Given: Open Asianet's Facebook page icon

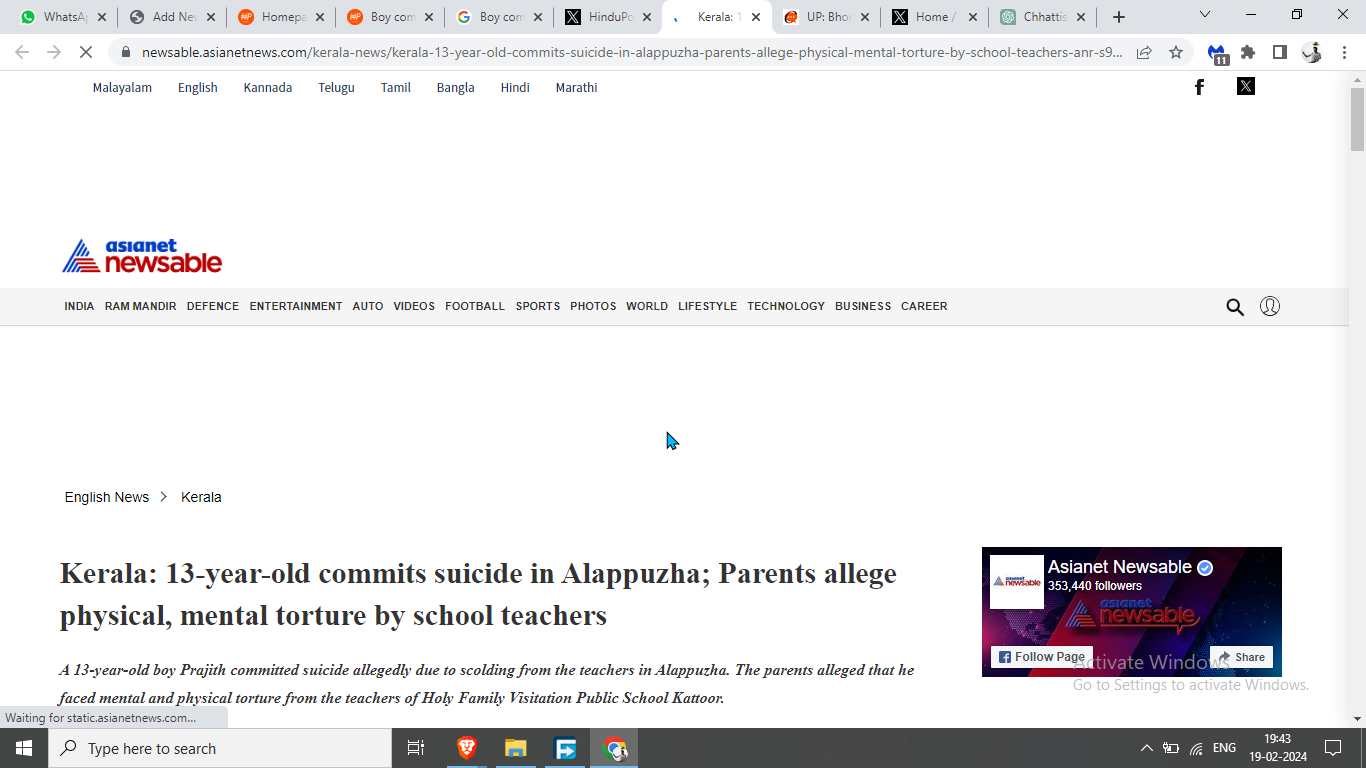Looking at the screenshot, I should point(1199,87).
